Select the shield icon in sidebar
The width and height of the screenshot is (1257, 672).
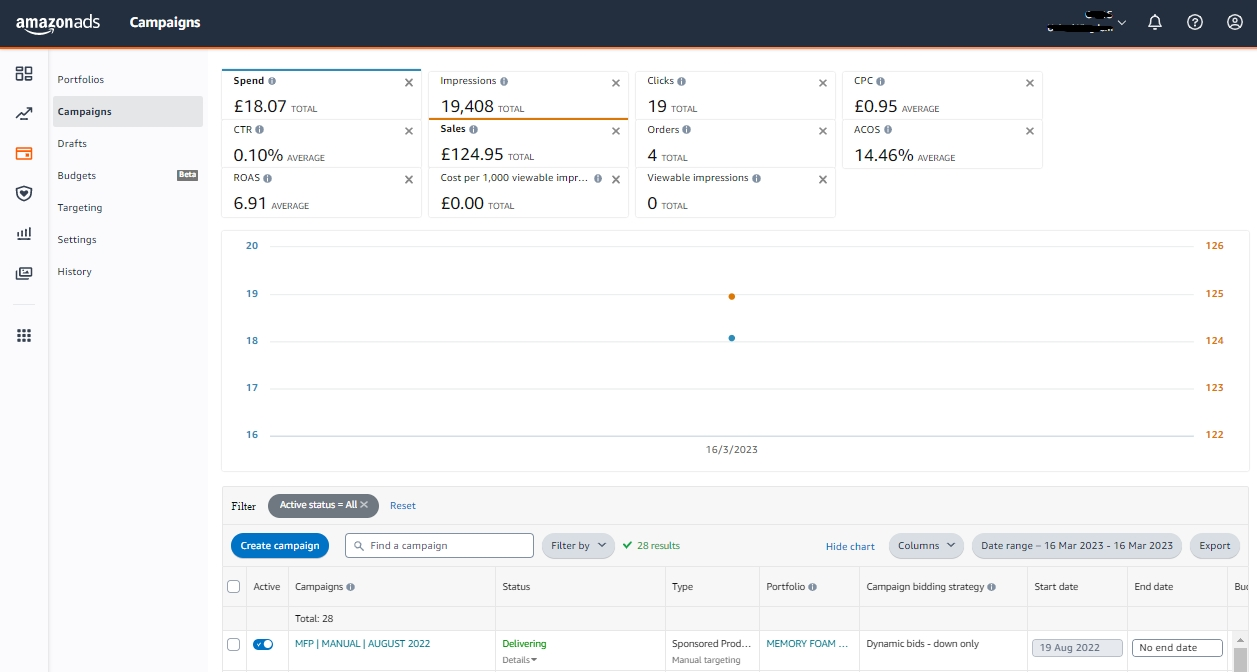coord(24,193)
